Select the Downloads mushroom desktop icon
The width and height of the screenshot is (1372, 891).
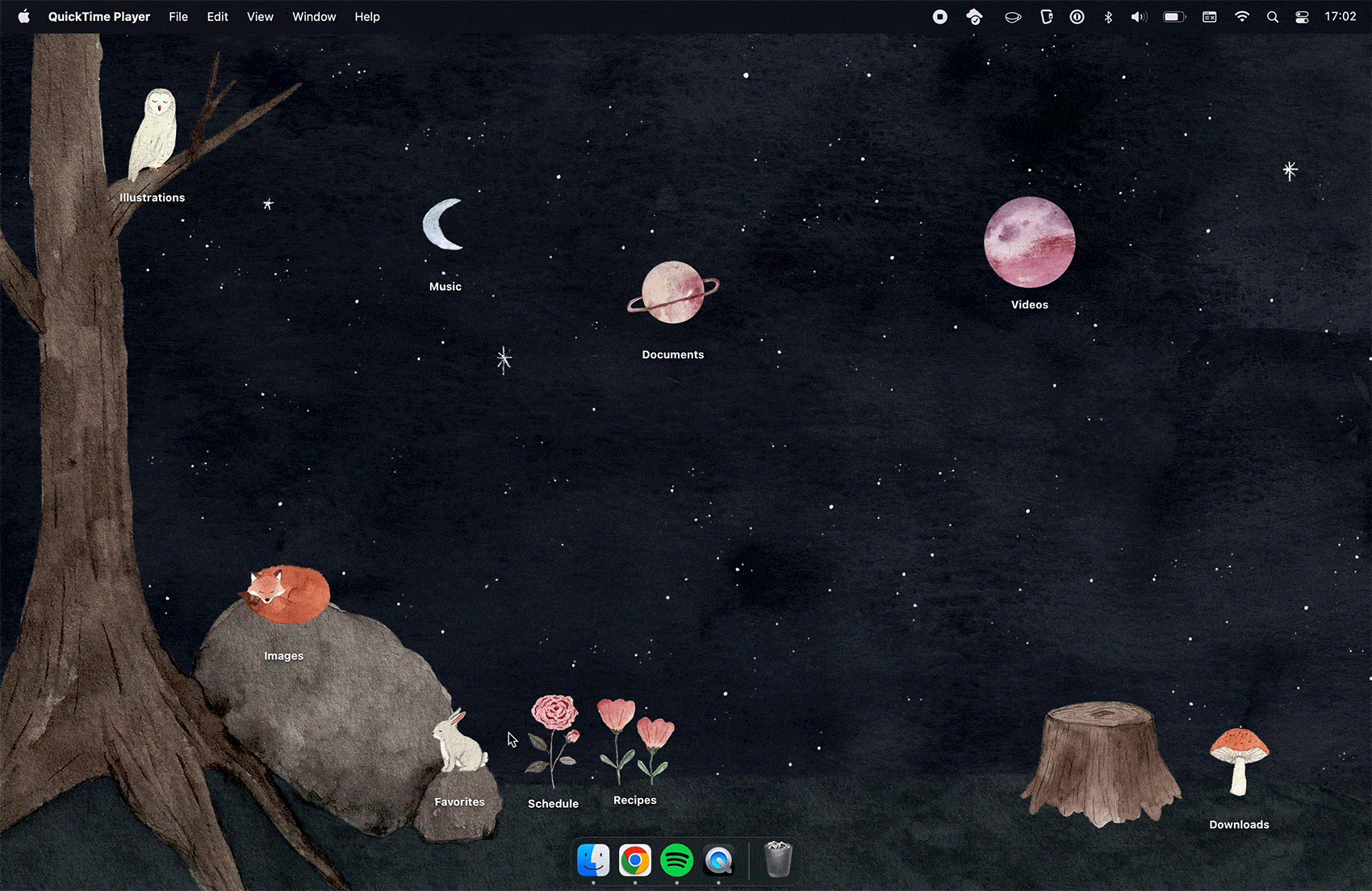tap(1239, 761)
